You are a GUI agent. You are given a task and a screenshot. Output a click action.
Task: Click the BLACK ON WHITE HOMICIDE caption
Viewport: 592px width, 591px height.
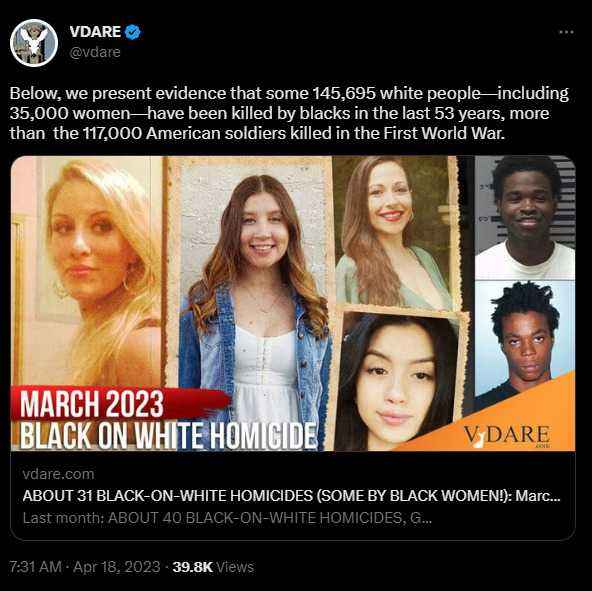(168, 435)
